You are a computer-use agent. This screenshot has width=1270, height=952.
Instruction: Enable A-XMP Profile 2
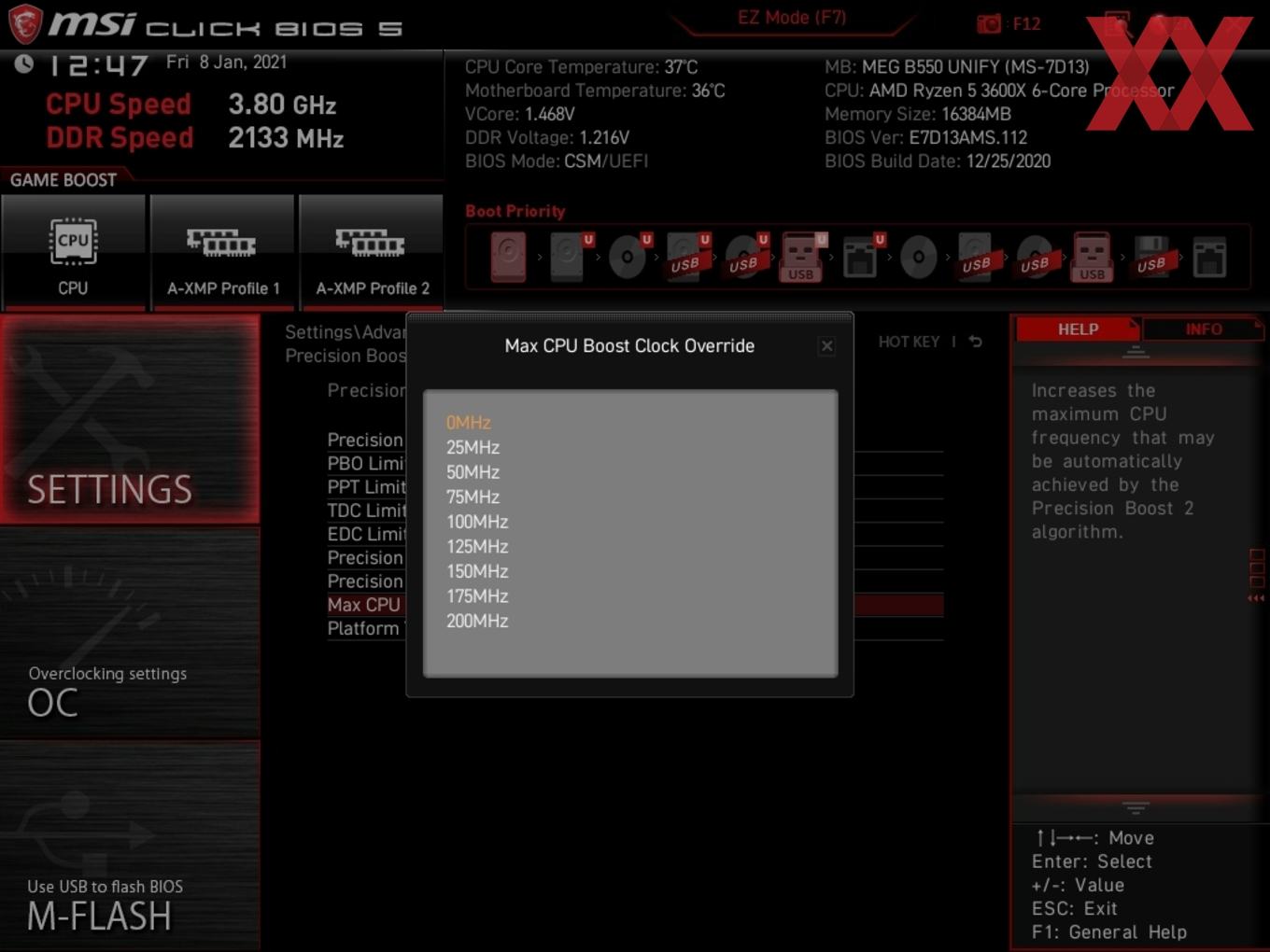click(x=372, y=252)
